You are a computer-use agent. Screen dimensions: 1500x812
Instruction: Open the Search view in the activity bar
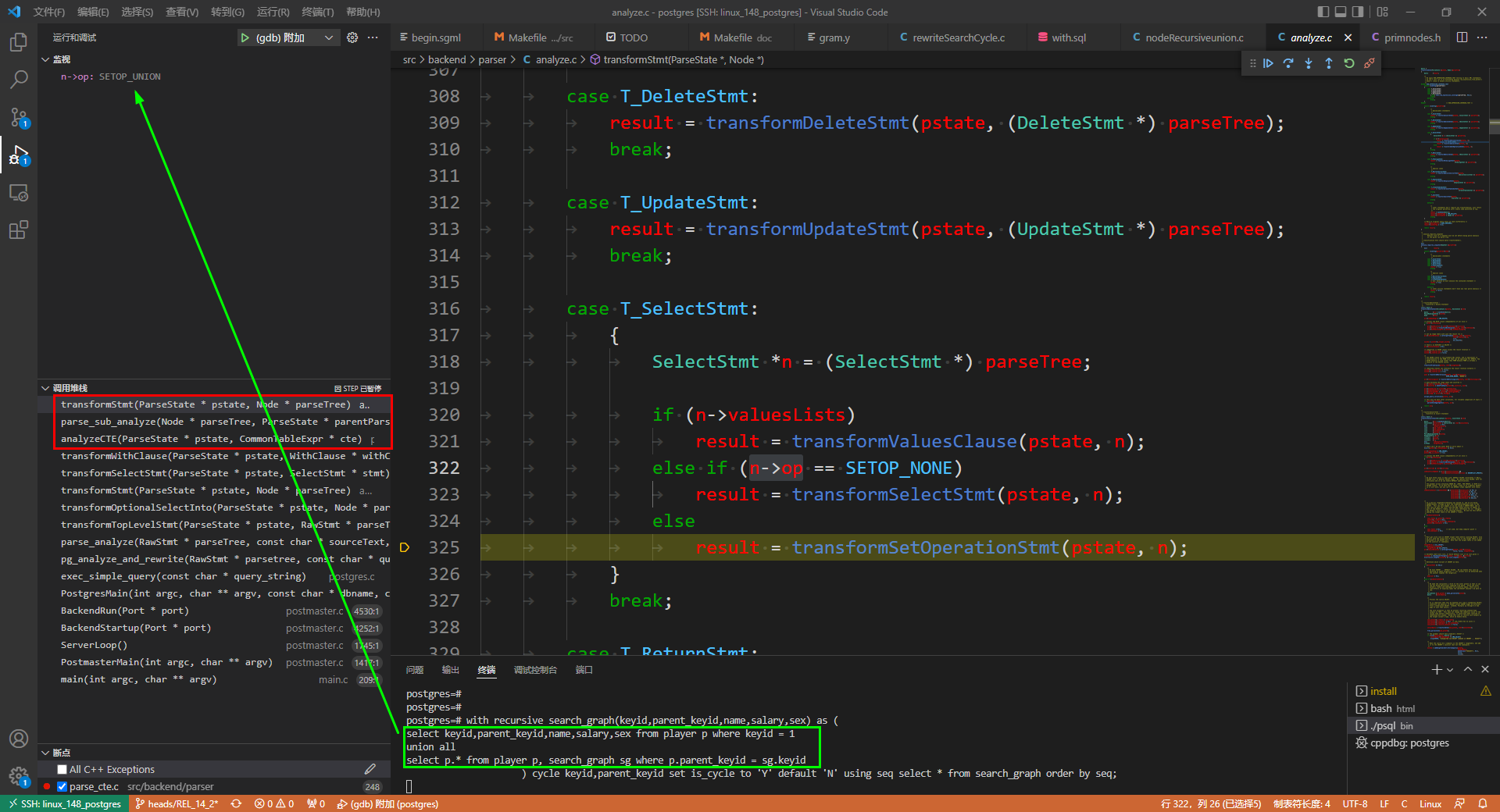[x=19, y=79]
